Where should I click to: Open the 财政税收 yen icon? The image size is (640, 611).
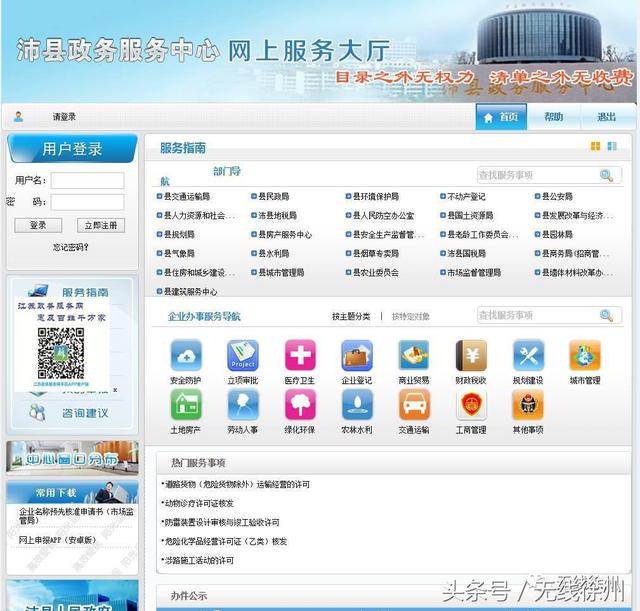tap(471, 355)
